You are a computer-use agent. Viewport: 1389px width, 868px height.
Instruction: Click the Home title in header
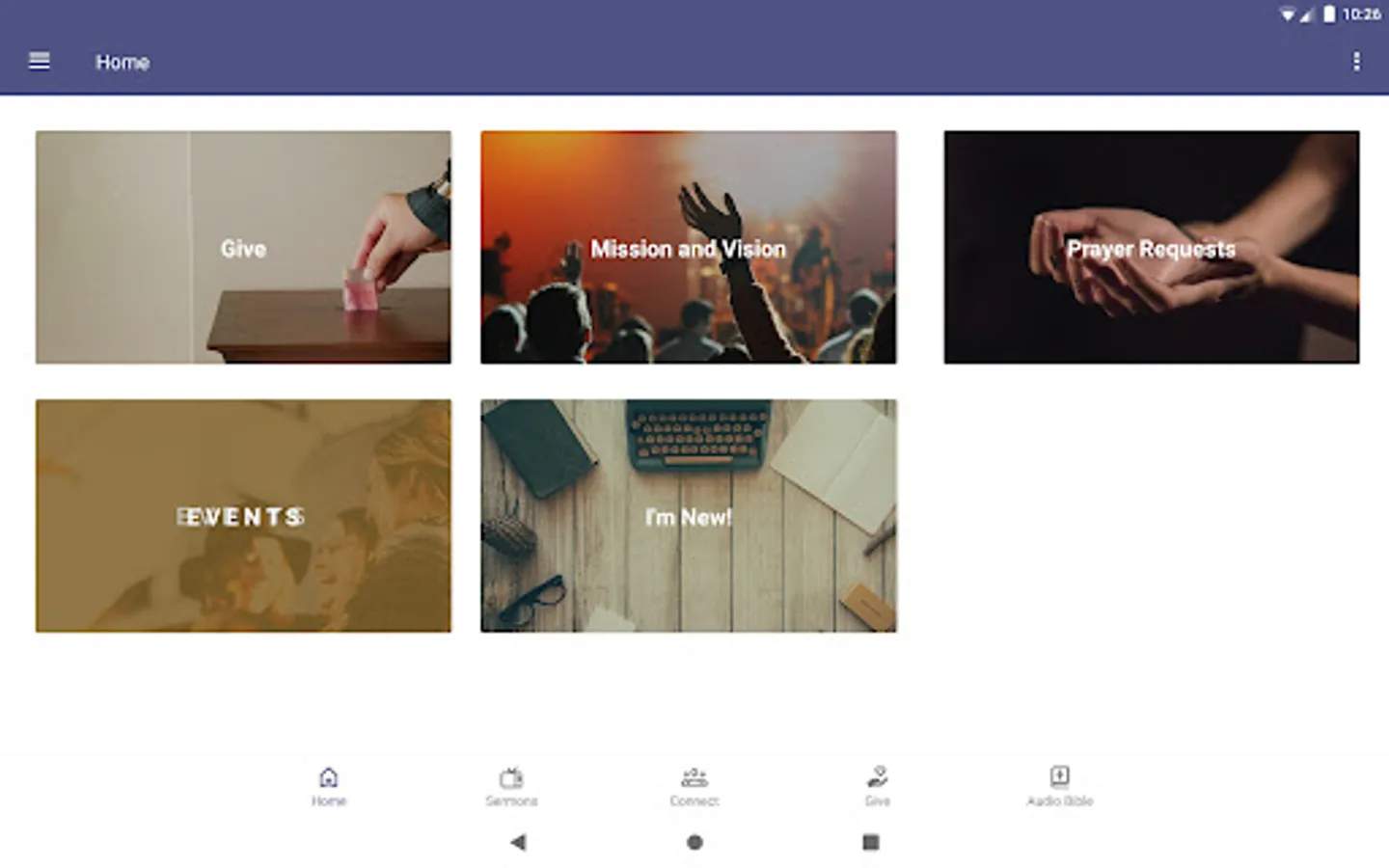click(123, 62)
